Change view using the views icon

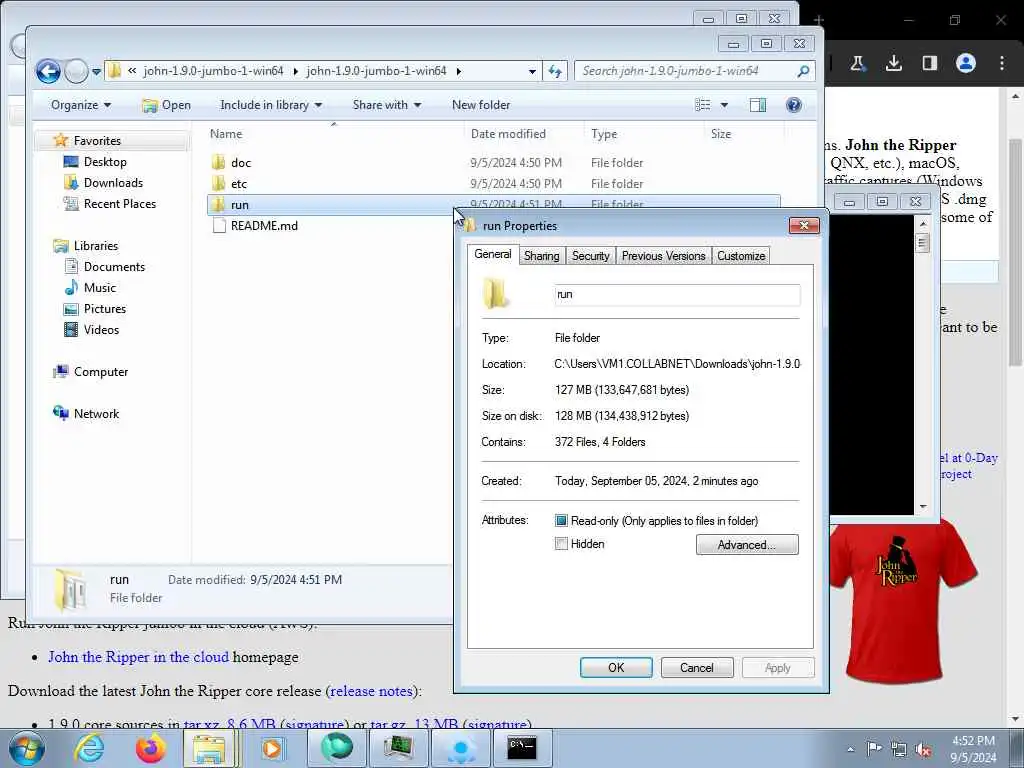(x=703, y=105)
